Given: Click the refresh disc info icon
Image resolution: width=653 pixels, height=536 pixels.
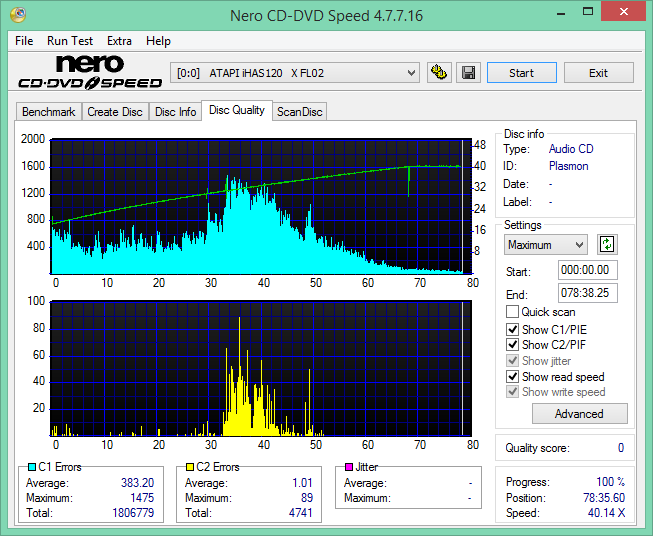Looking at the screenshot, I should pyautogui.click(x=607, y=244).
